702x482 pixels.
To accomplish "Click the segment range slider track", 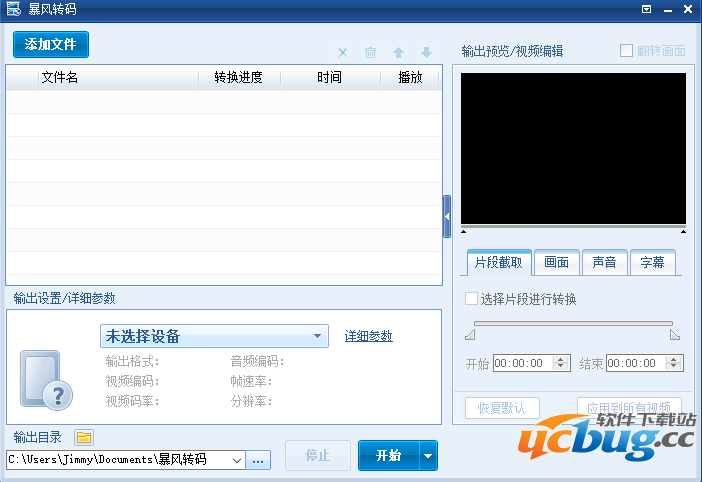I will 573,323.
